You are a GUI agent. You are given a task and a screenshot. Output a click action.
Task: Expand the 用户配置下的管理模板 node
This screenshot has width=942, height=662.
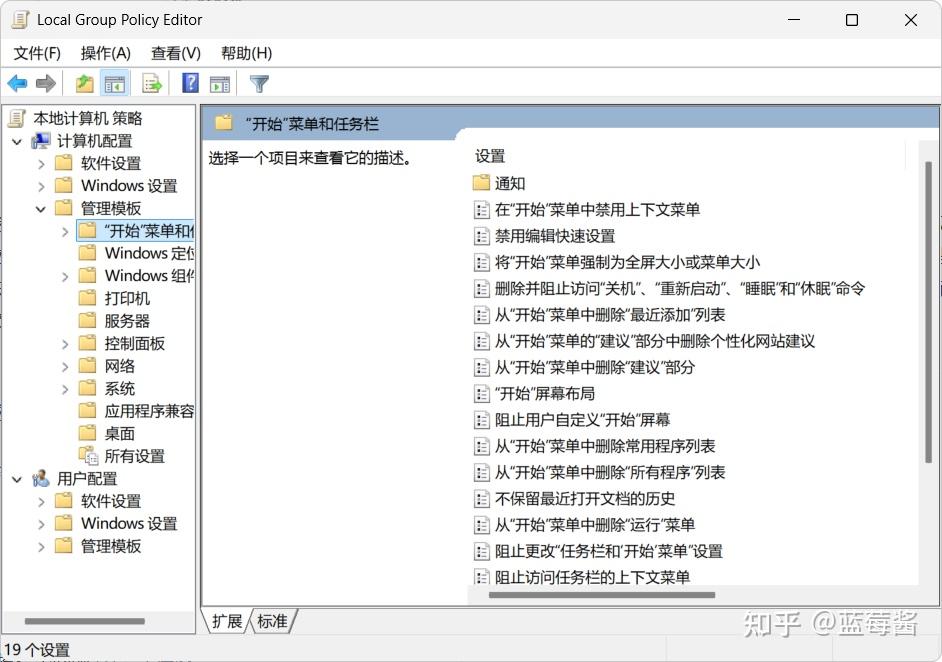40,546
